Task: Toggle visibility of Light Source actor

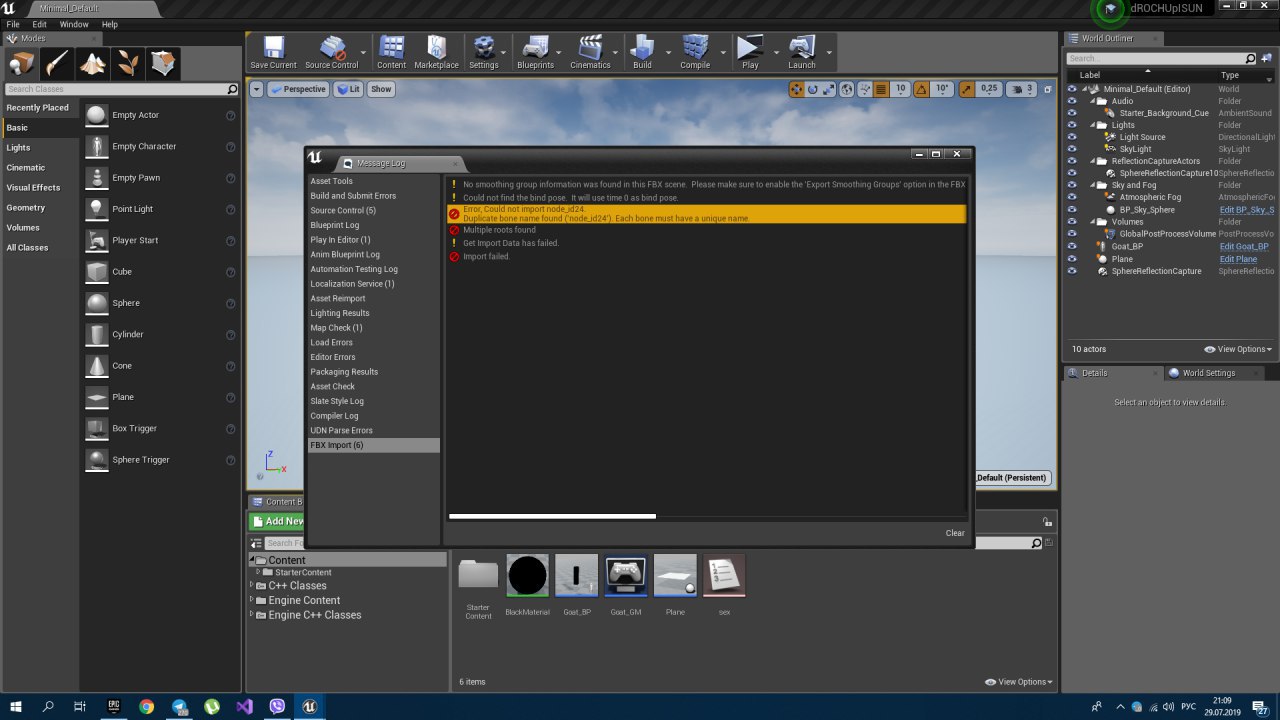Action: tap(1072, 137)
